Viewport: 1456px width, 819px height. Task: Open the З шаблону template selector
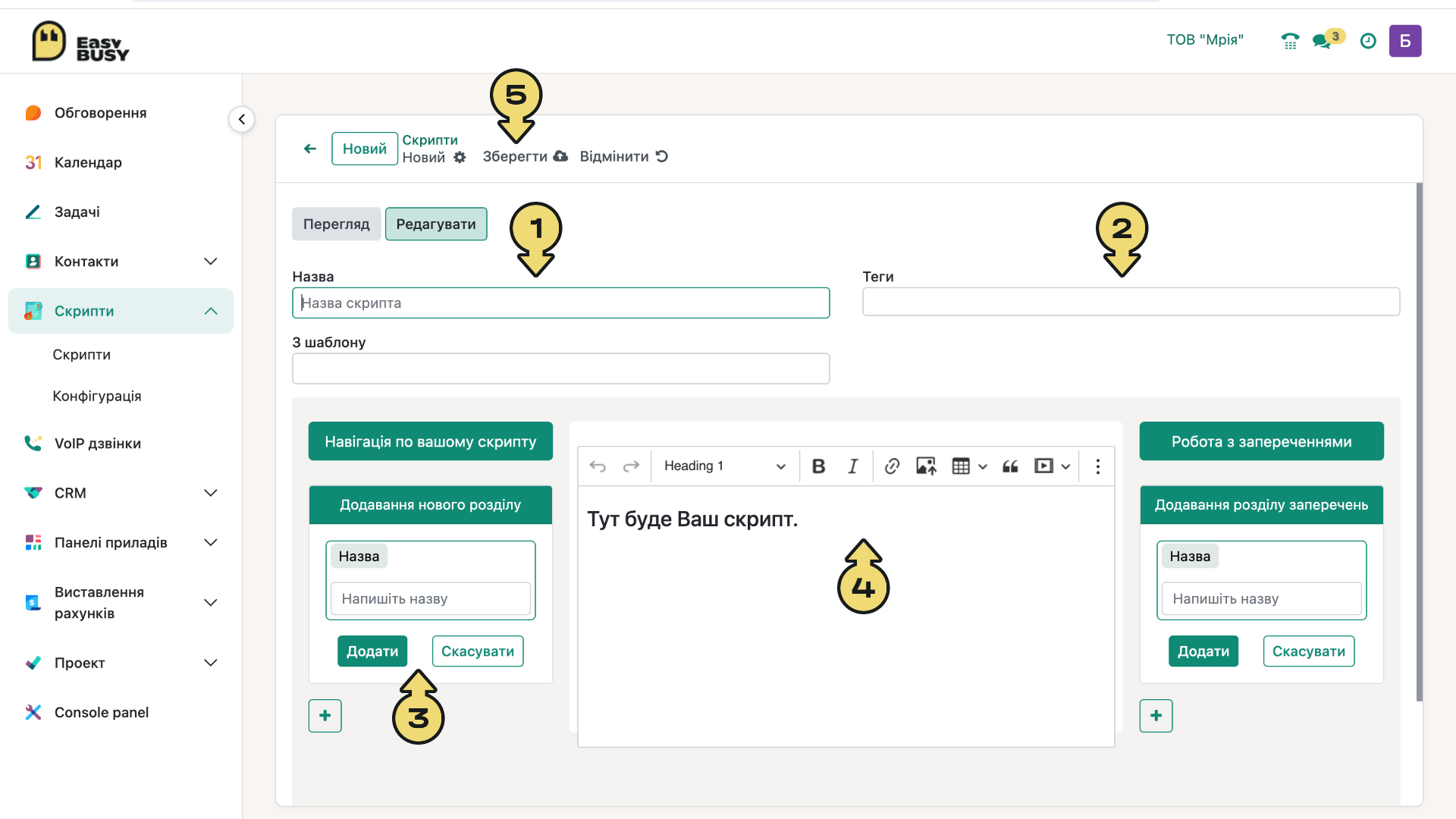(561, 369)
